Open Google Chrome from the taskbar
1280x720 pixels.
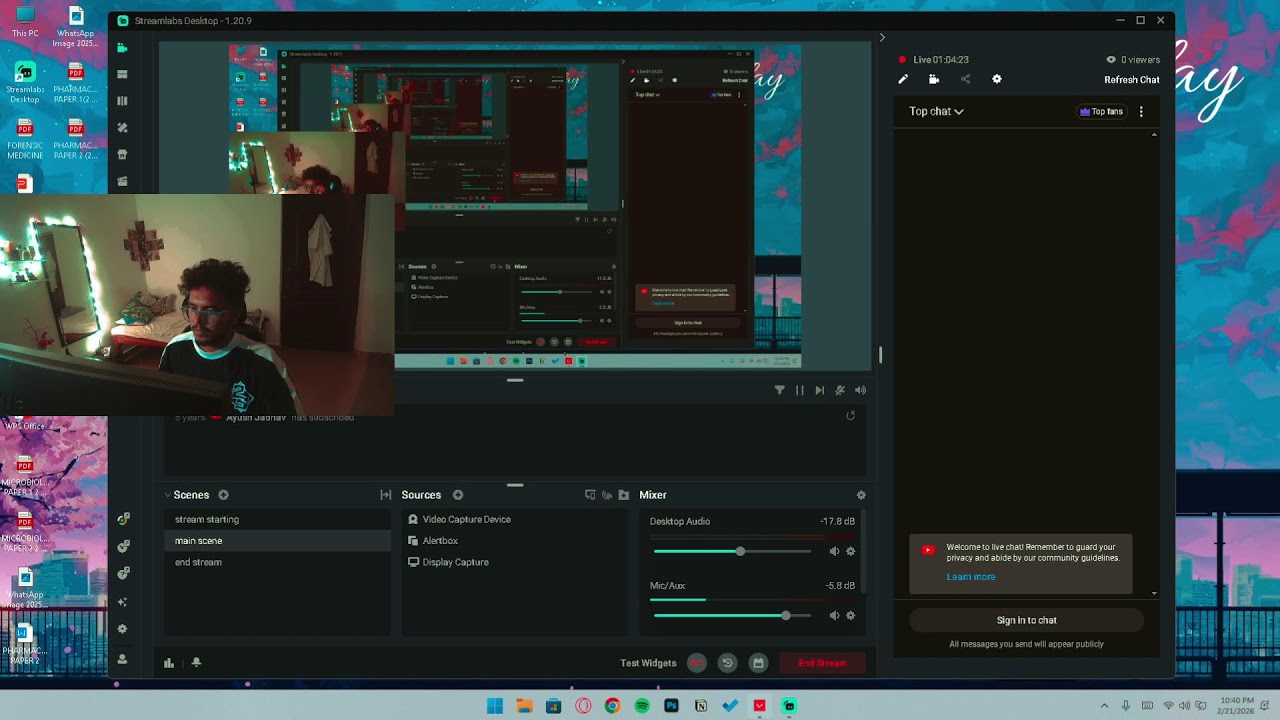612,706
